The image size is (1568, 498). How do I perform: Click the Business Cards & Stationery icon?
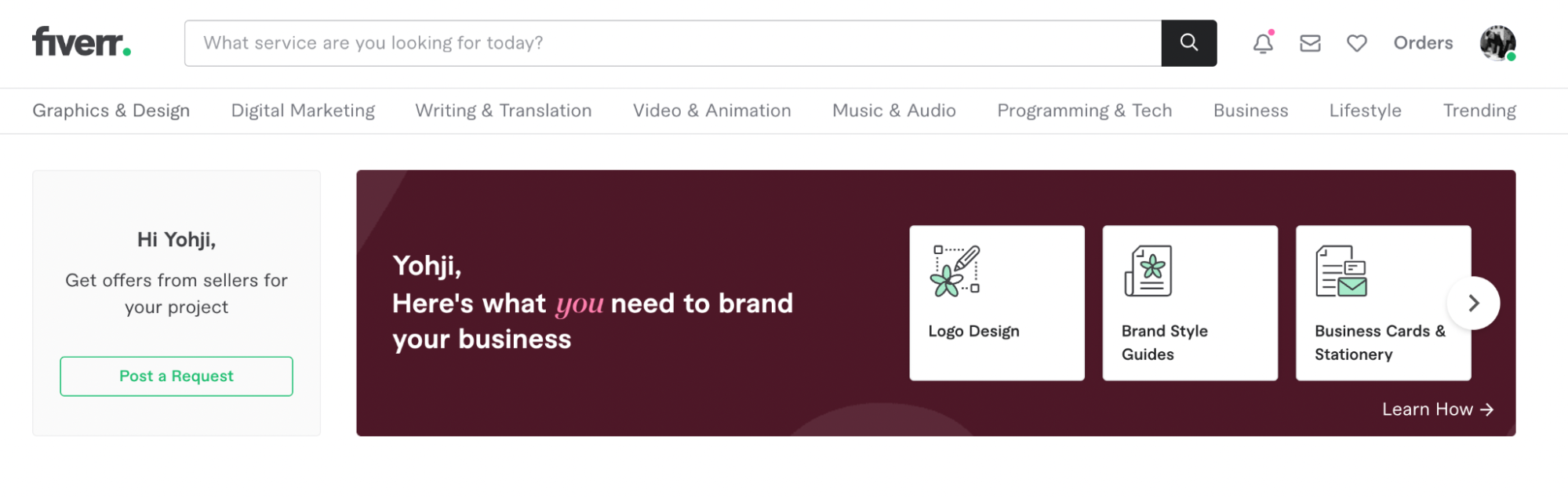pos(1341,271)
